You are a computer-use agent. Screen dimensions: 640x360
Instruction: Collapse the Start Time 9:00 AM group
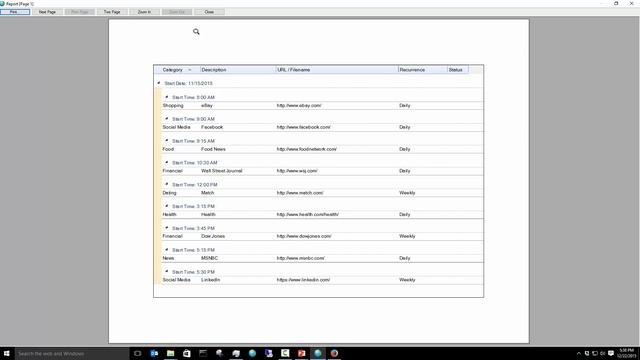167,119
